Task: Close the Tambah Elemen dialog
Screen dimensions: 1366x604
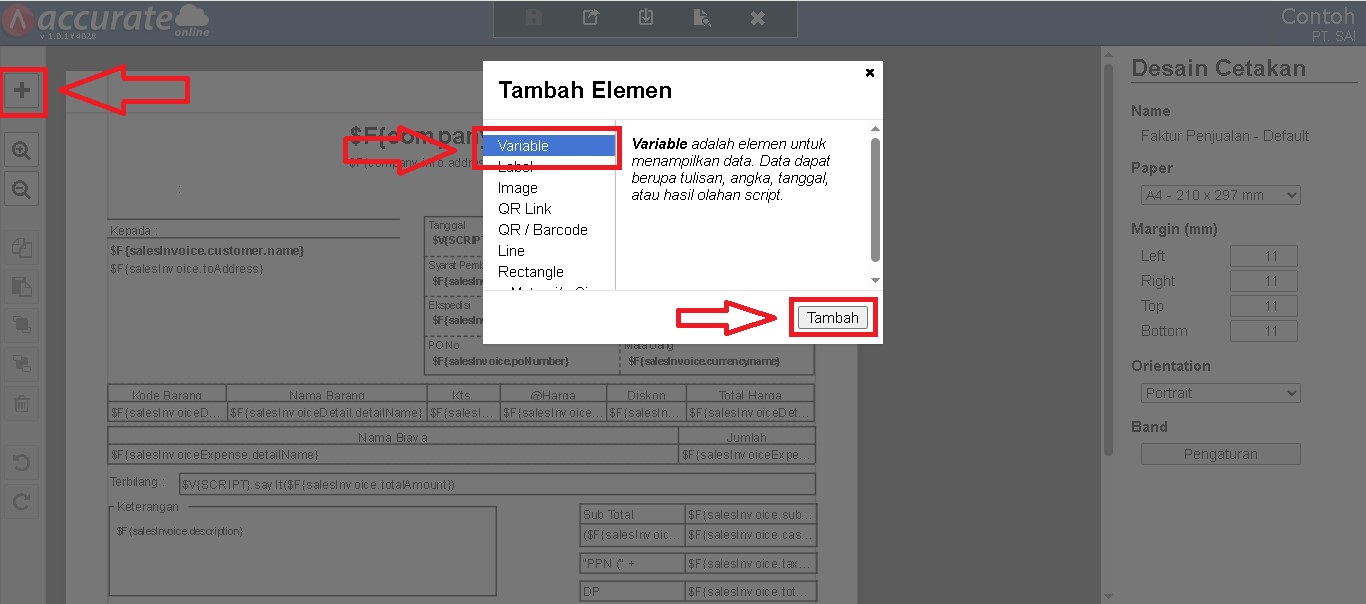Action: pos(869,73)
